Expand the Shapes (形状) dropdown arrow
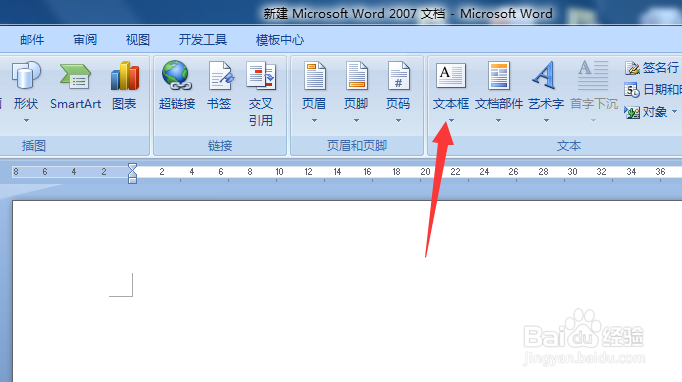The image size is (682, 382). point(27,121)
